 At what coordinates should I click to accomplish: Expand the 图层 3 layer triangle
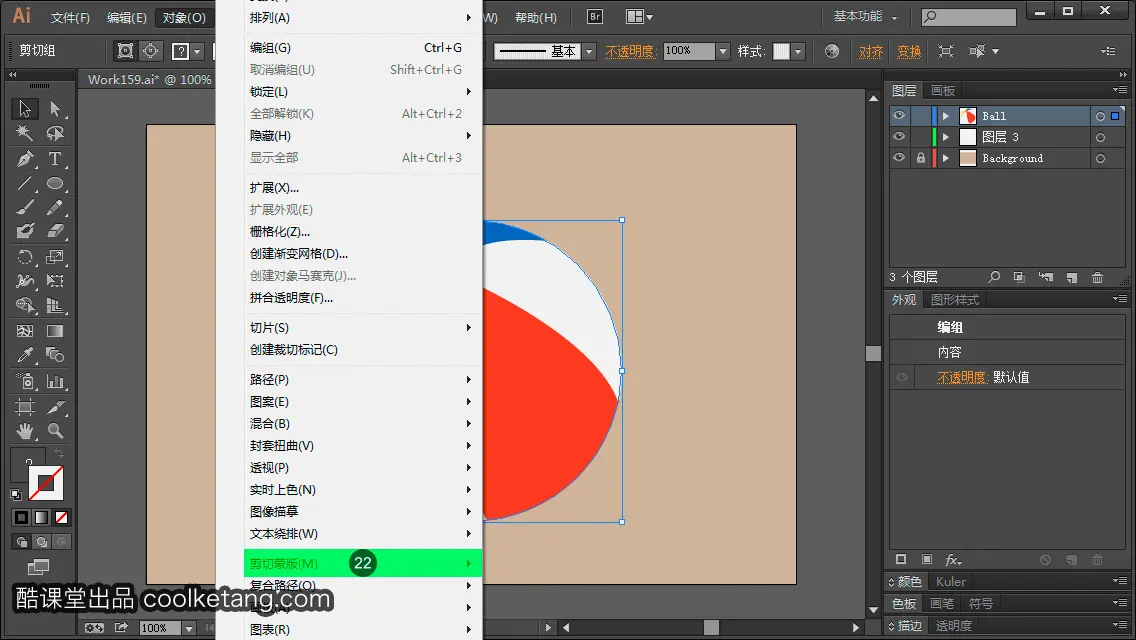[945, 137]
